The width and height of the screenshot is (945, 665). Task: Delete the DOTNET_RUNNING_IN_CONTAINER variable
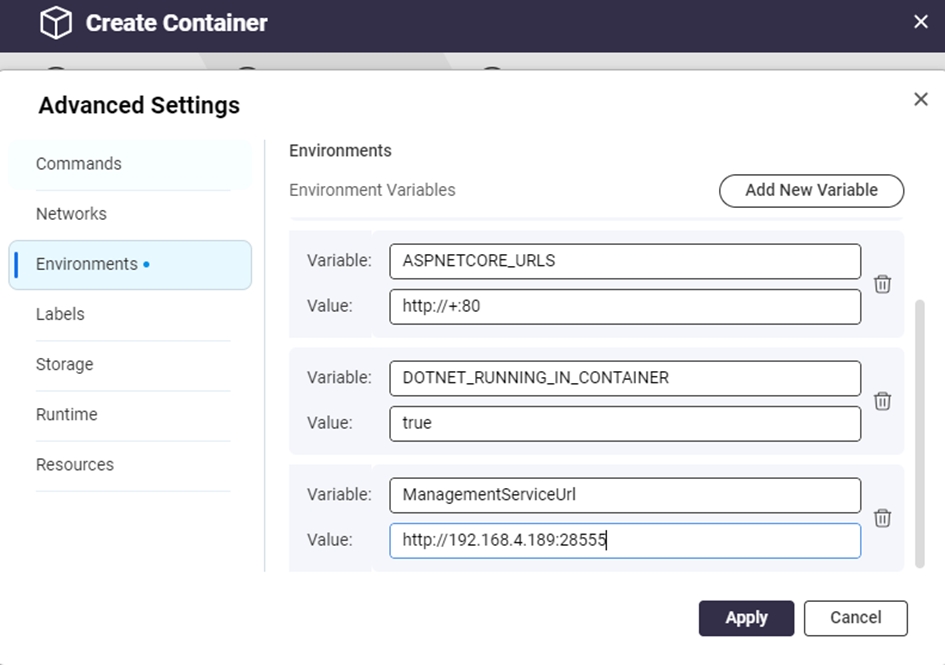point(882,401)
